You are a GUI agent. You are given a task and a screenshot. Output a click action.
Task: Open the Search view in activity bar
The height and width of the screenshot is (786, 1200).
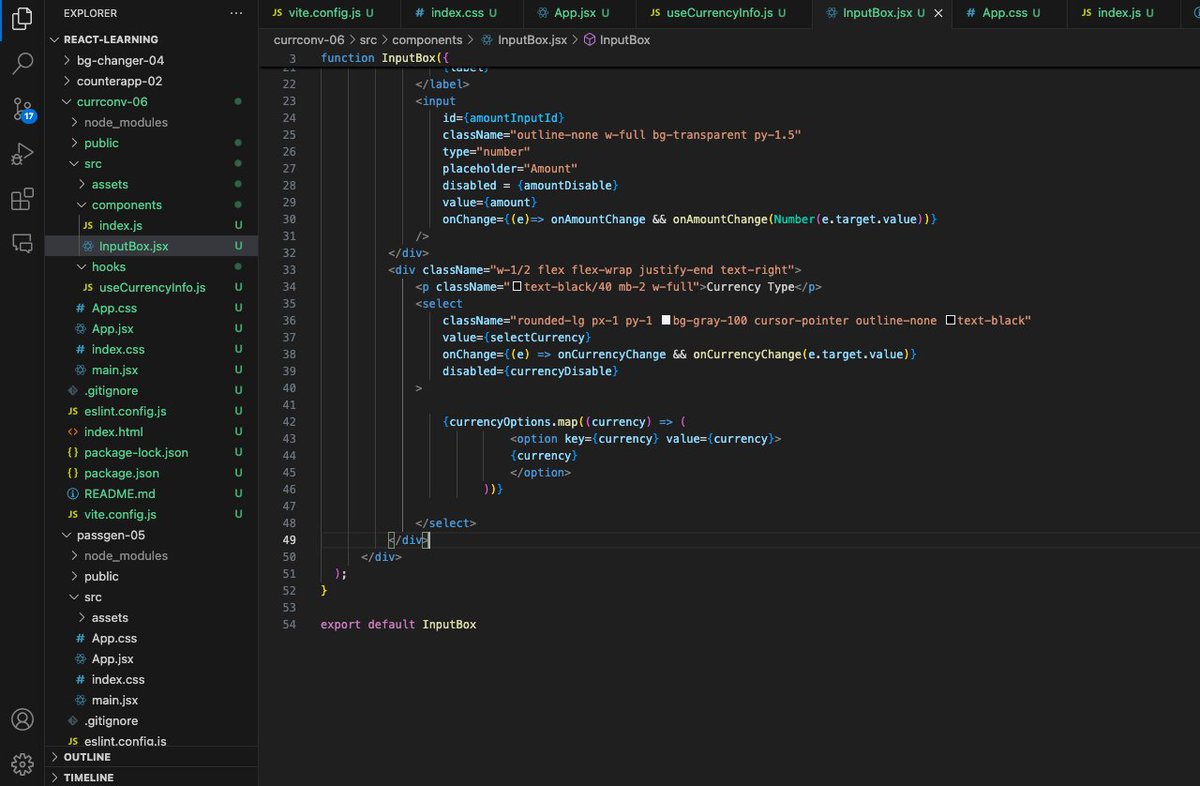(x=22, y=65)
